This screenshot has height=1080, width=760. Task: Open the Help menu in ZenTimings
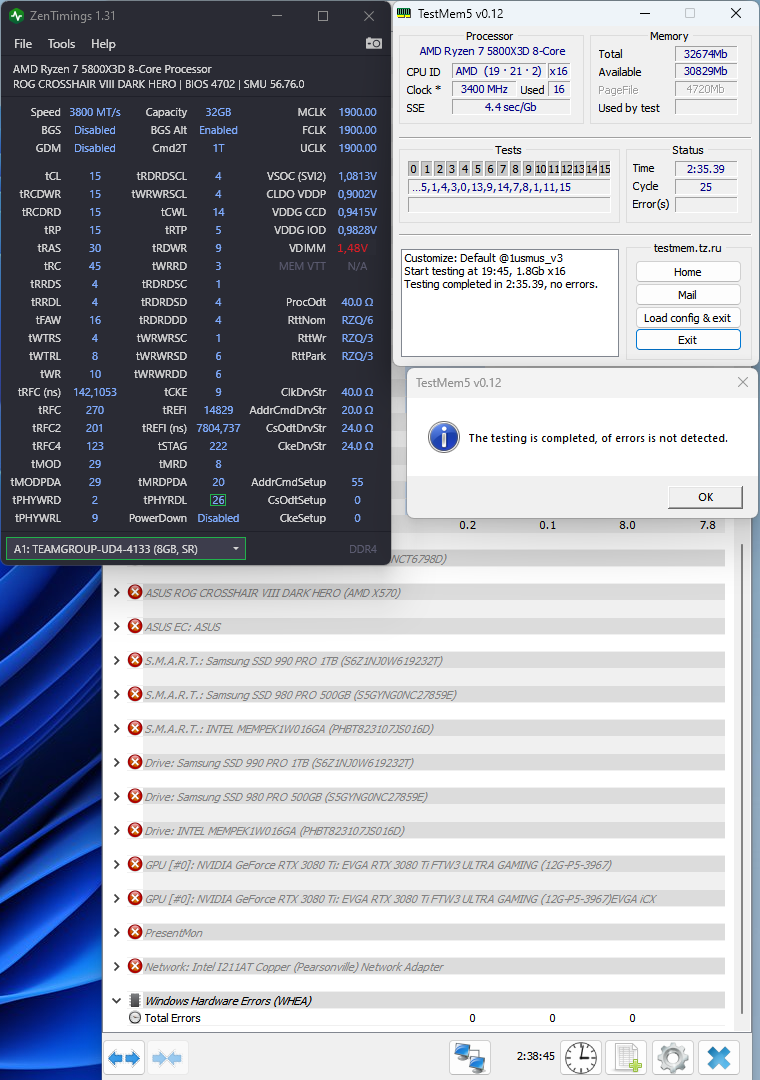103,43
